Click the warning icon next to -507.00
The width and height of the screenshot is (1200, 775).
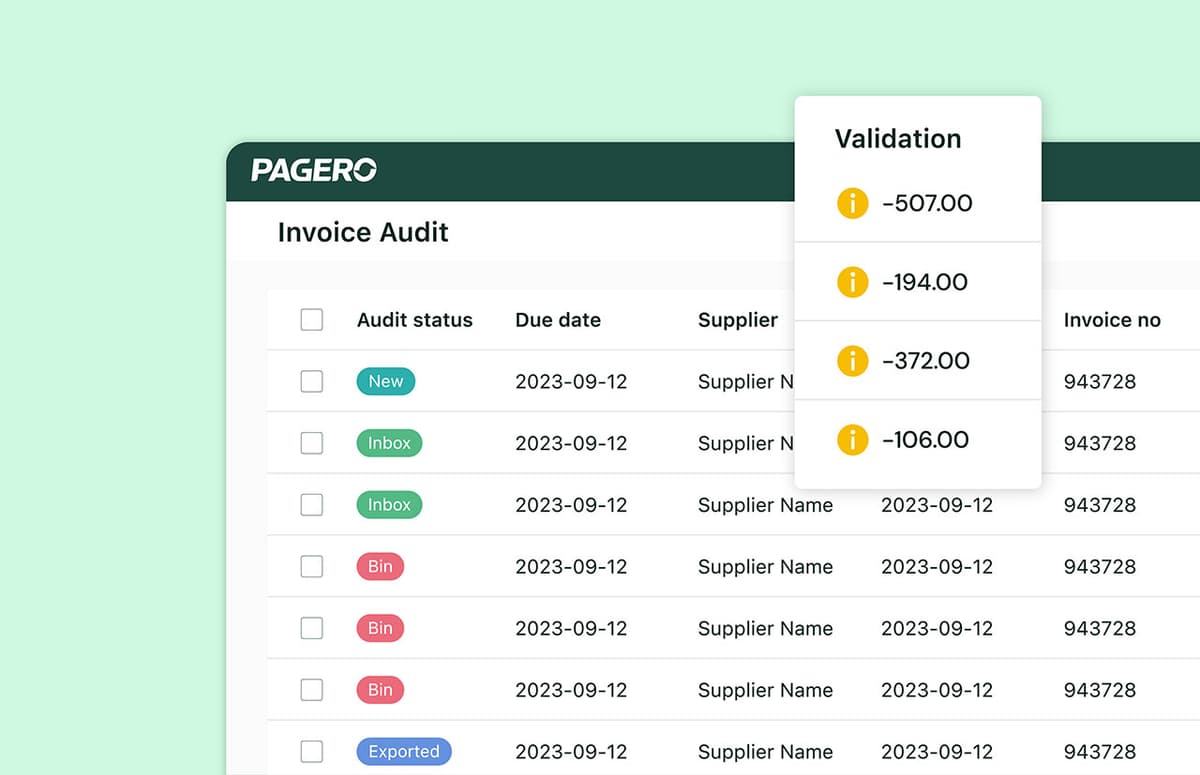pos(852,203)
